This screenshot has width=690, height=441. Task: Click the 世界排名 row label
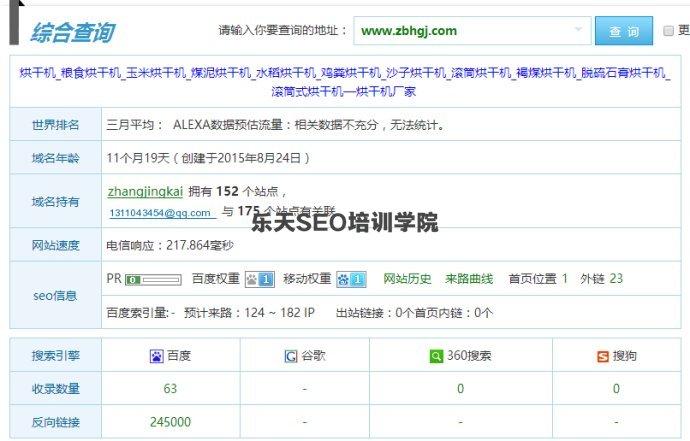point(55,125)
